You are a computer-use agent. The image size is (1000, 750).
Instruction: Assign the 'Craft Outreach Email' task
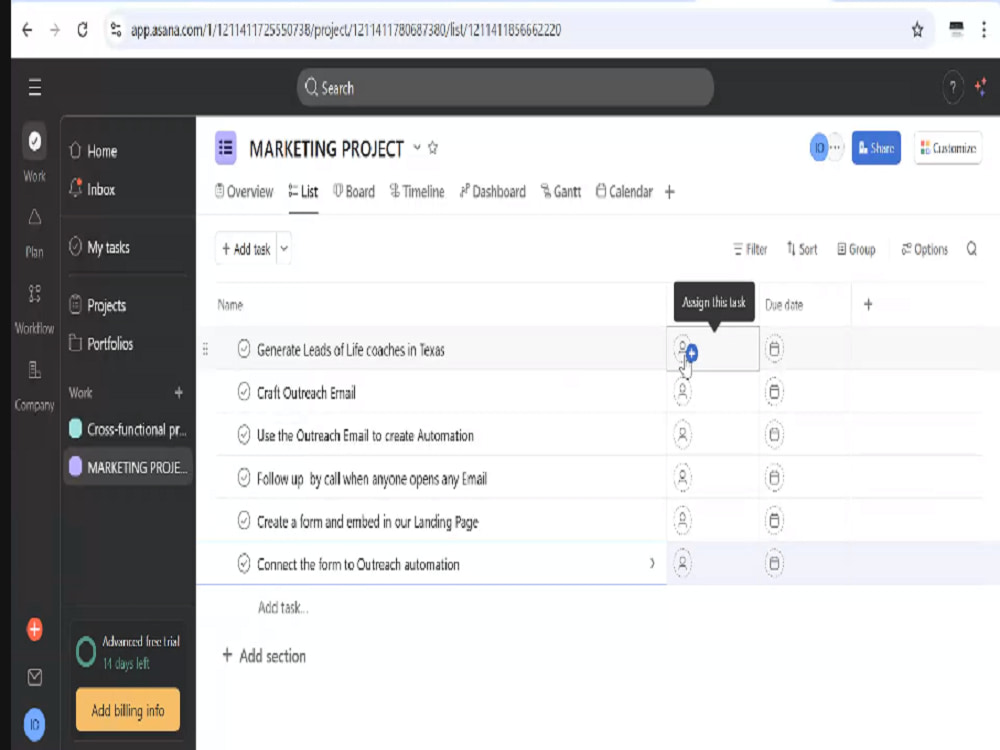coord(682,392)
